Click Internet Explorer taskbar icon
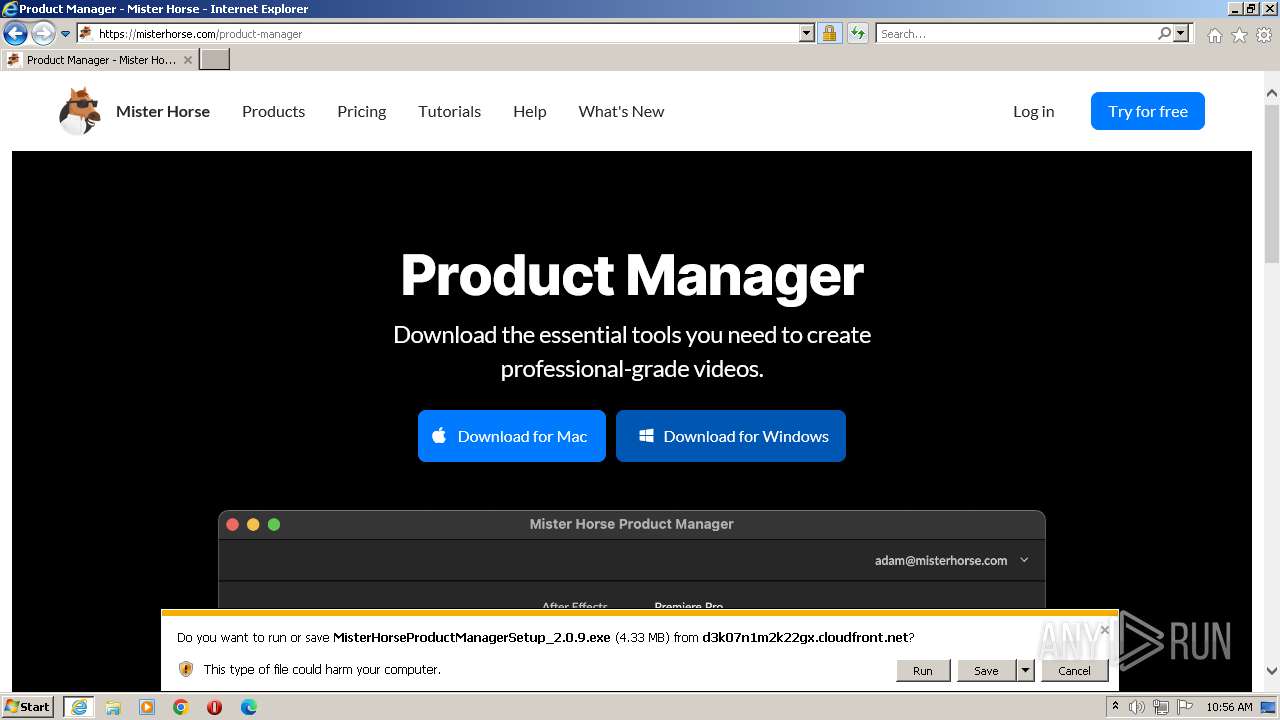1280x720 pixels. pos(78,707)
